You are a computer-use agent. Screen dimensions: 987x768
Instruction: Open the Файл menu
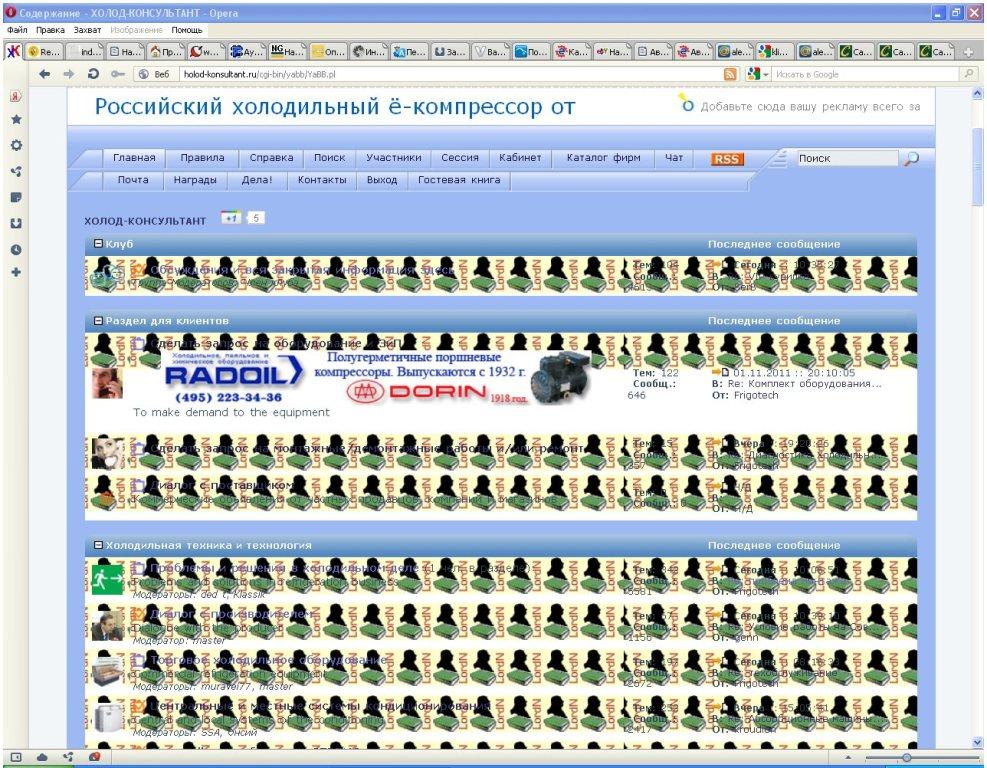click(x=17, y=30)
